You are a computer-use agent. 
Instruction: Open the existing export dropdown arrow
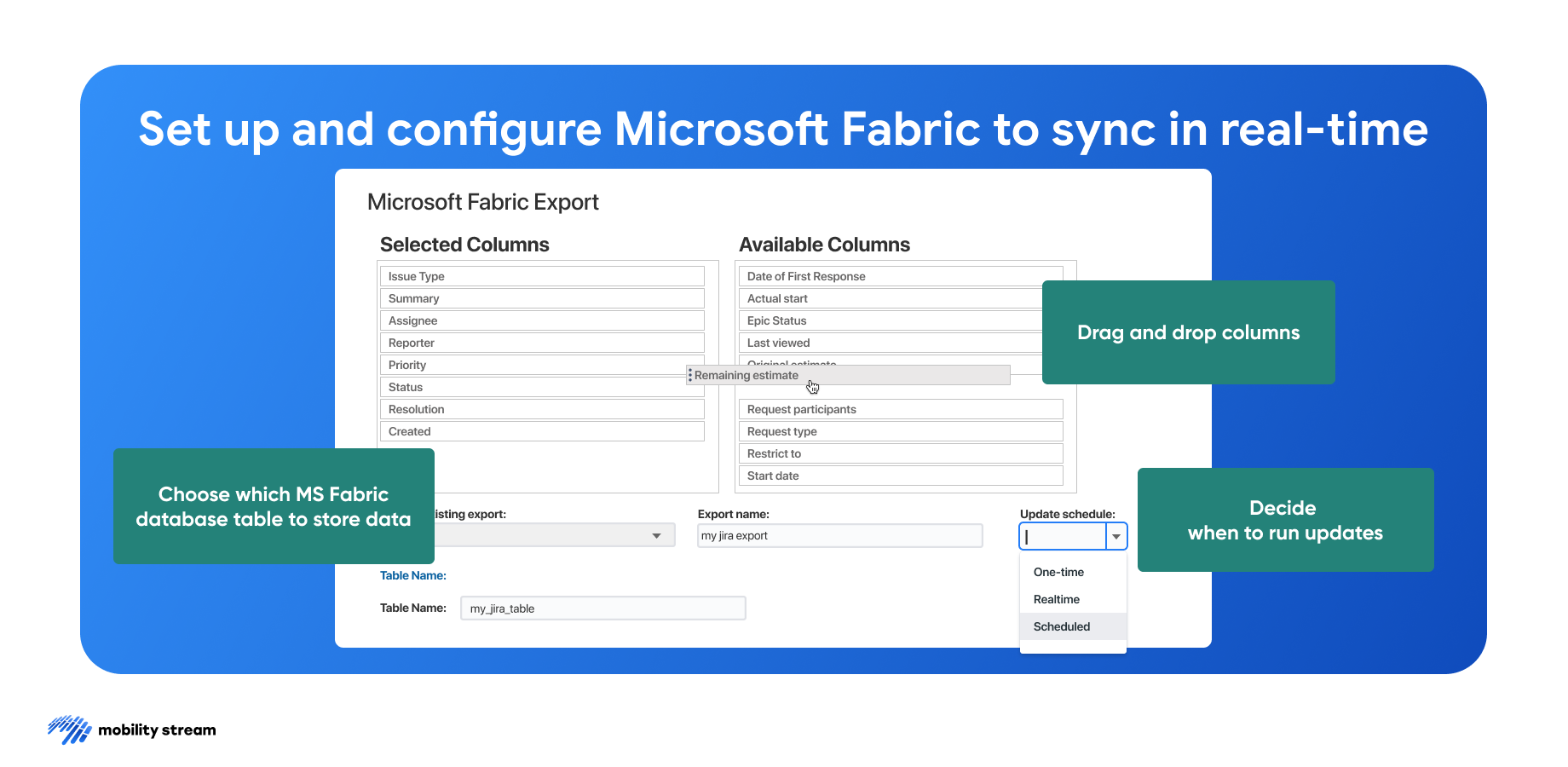pyautogui.click(x=656, y=535)
